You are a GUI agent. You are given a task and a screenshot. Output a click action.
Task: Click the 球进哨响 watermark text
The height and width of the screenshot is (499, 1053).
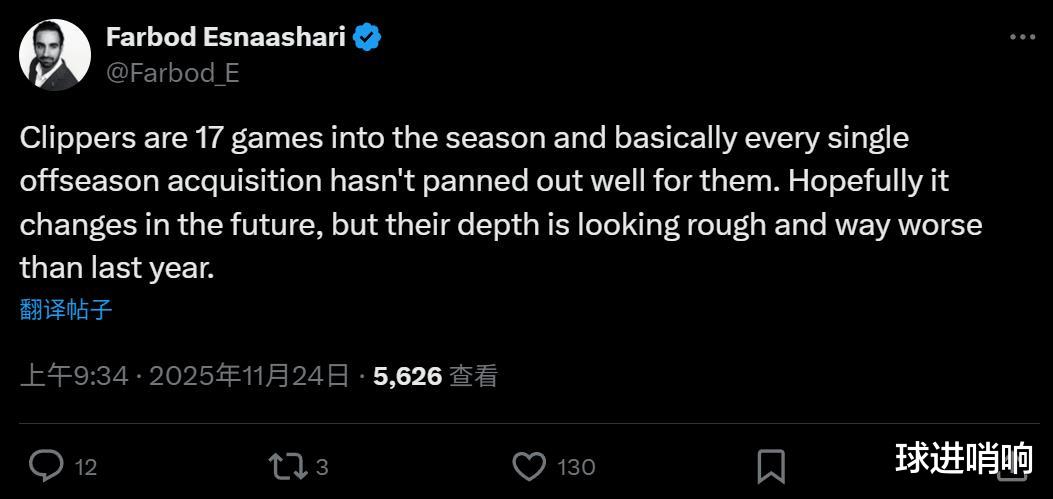[963, 459]
